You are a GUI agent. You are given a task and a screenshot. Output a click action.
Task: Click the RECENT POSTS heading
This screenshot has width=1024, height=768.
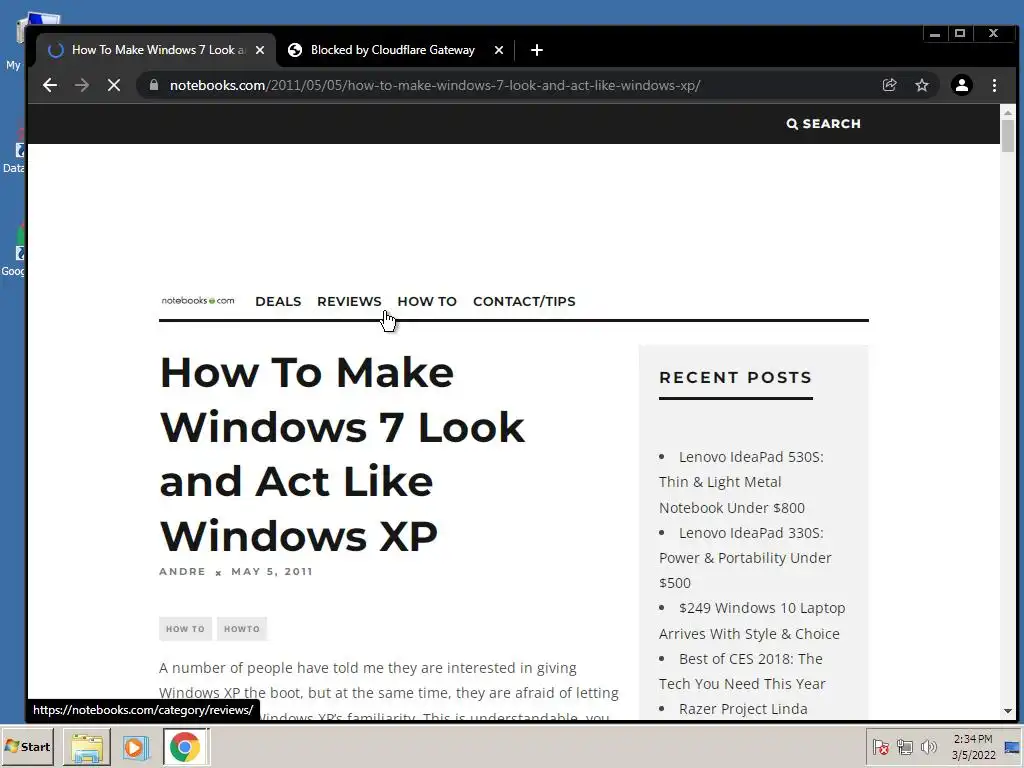click(735, 377)
